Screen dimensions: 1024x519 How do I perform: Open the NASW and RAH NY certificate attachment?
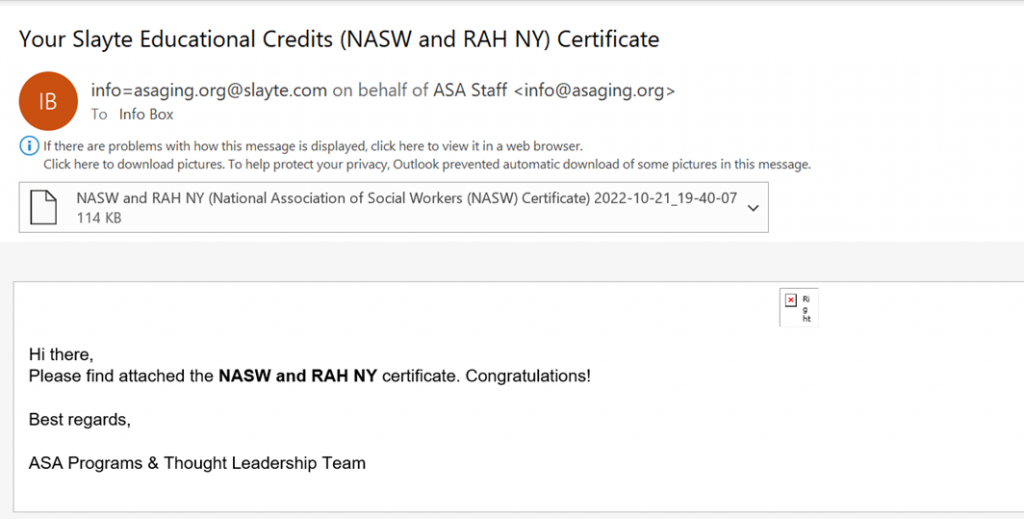[x=393, y=208]
